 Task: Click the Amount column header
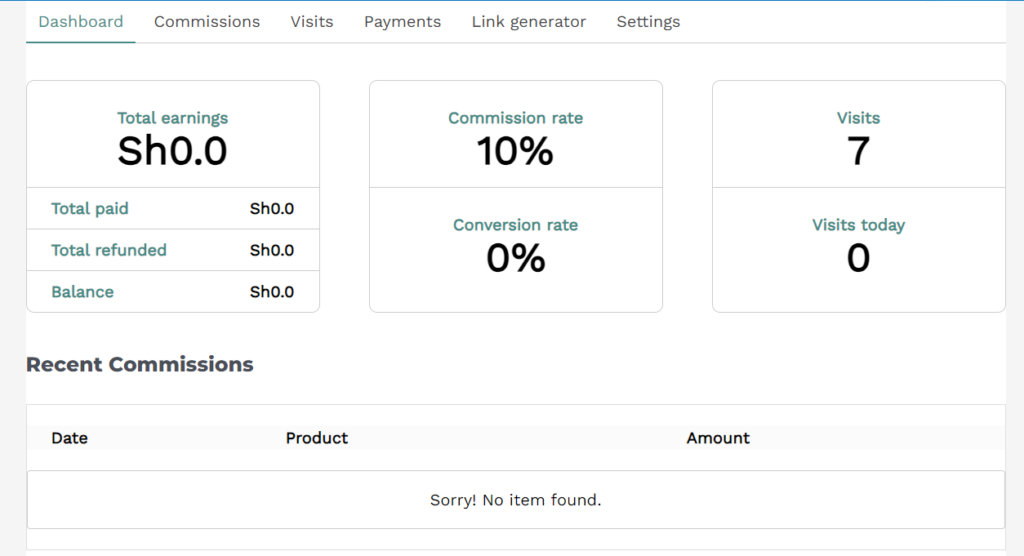coord(718,438)
